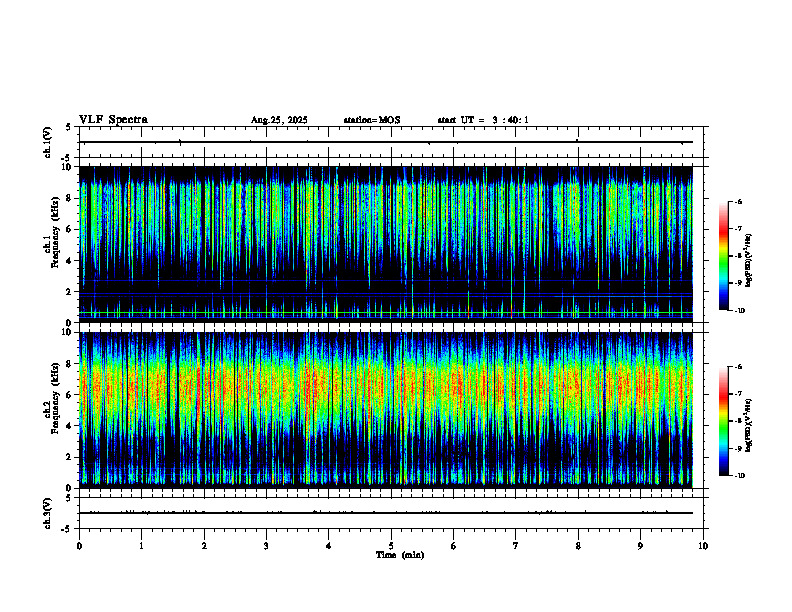Screen dimensions: 792x612
Task: Click inside the ch.1 spectrogram panel
Action: tap(385, 244)
